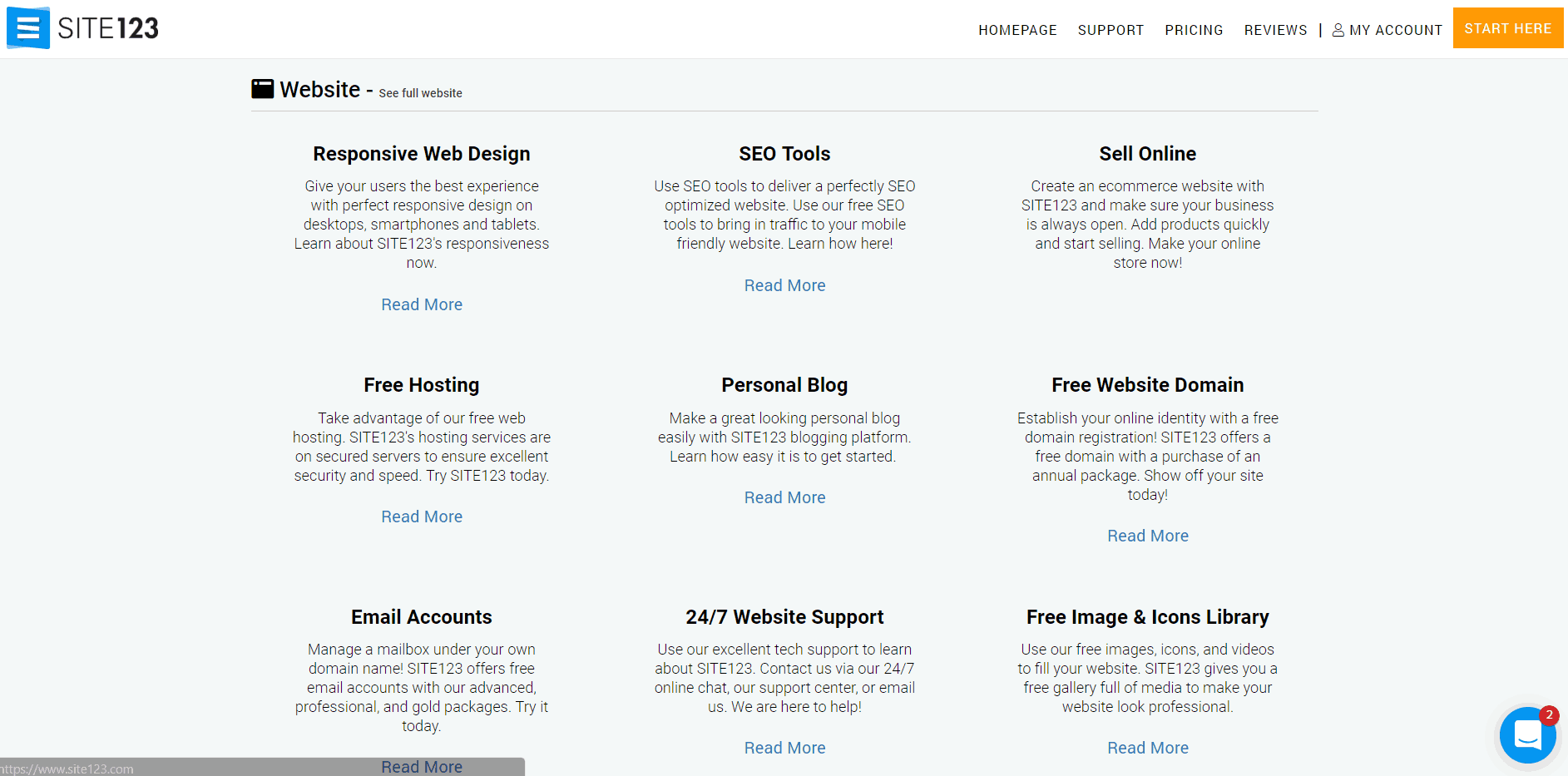
Task: Read More under SEO Tools
Action: [784, 285]
